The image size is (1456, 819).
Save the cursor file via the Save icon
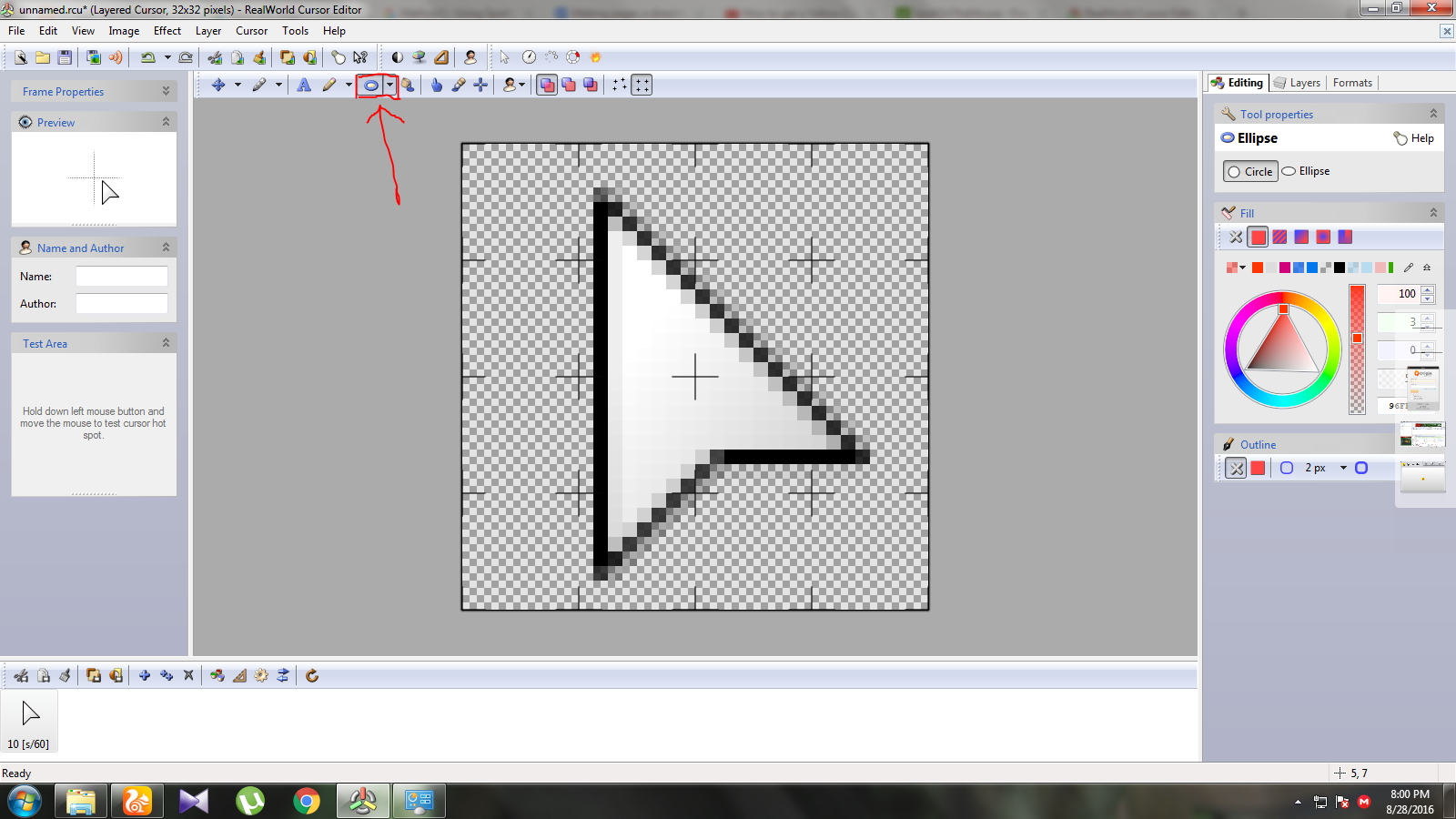[65, 56]
